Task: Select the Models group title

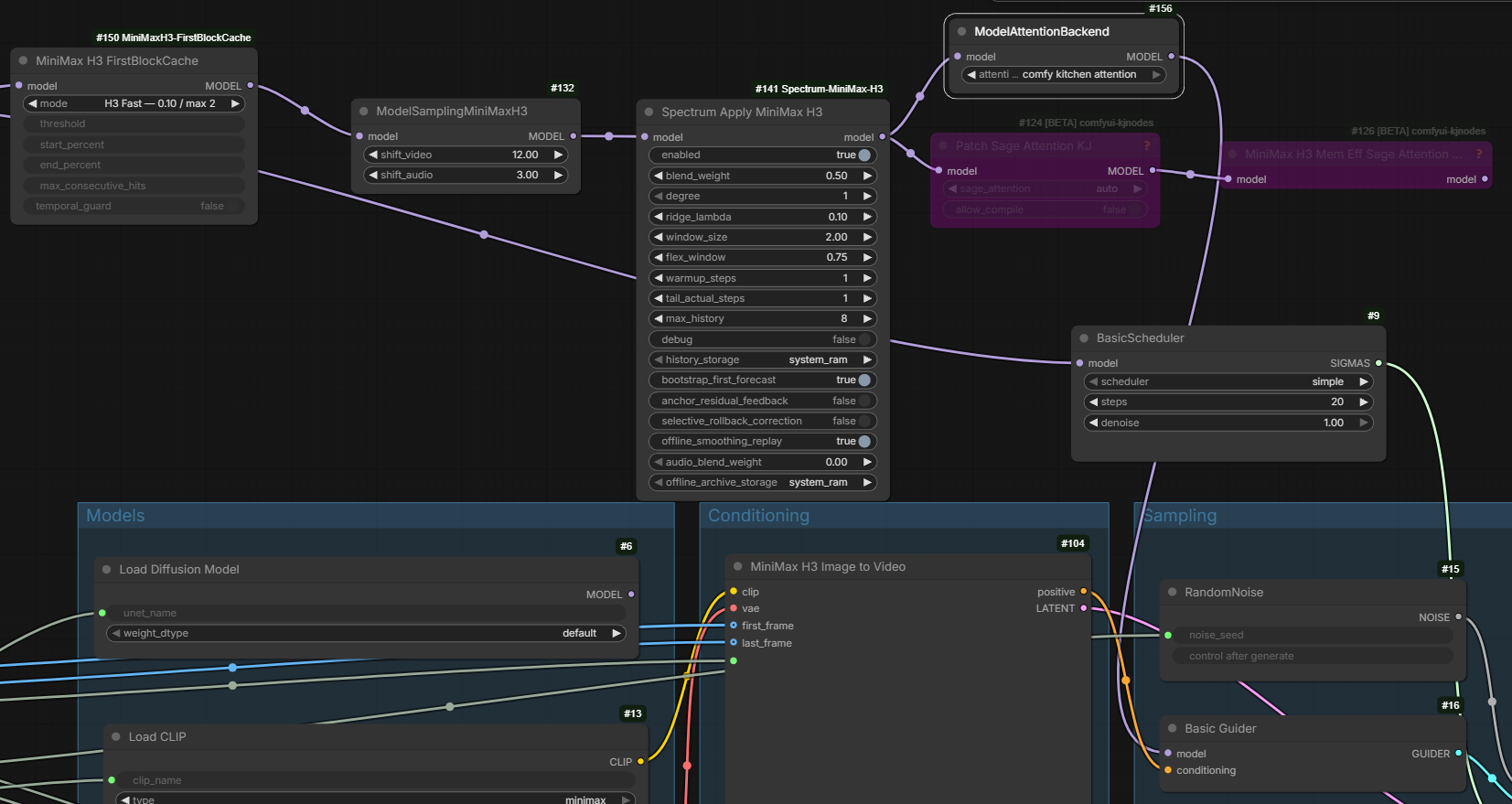Action: [115, 516]
